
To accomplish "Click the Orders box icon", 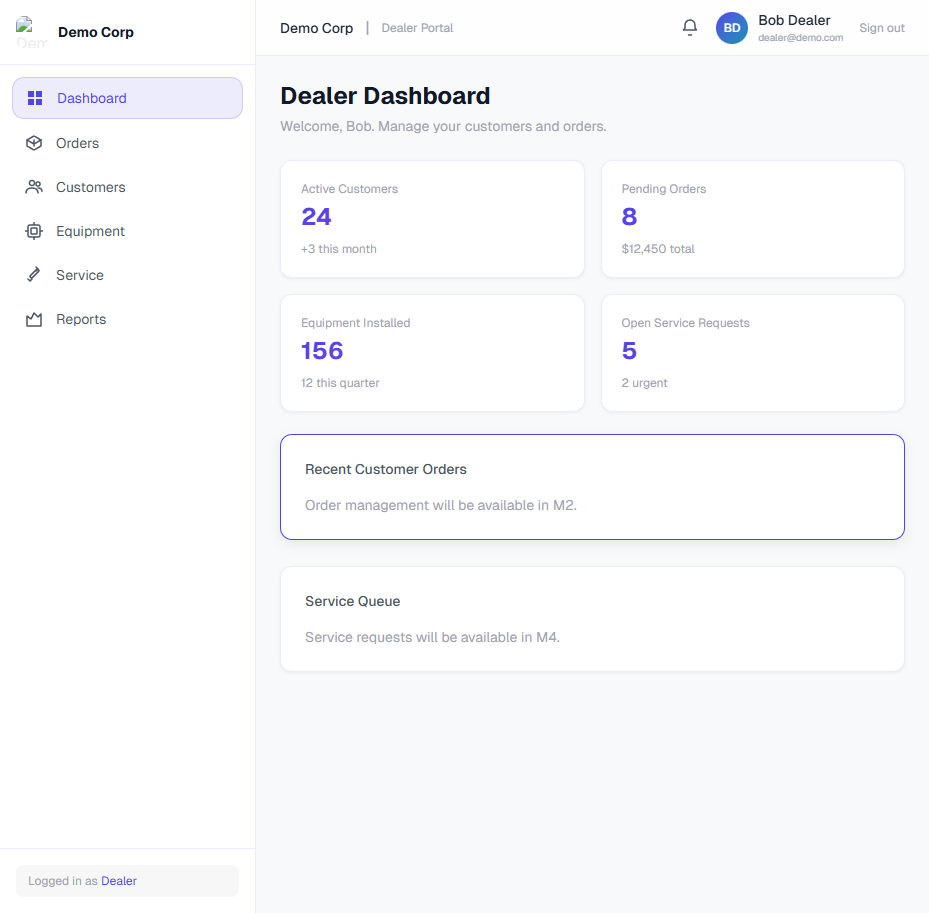I will click(x=34, y=143).
